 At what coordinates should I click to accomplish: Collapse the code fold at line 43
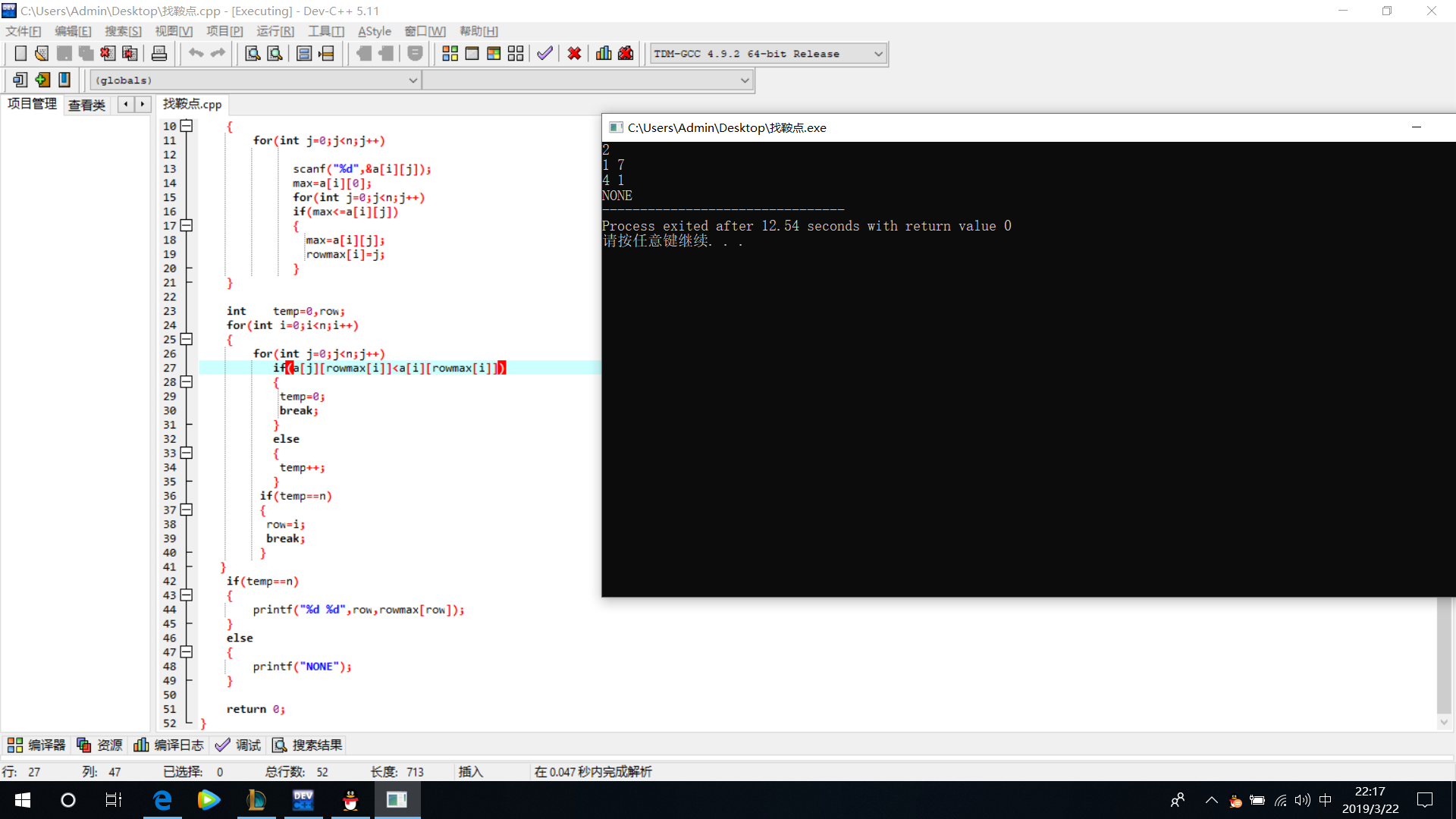187,595
